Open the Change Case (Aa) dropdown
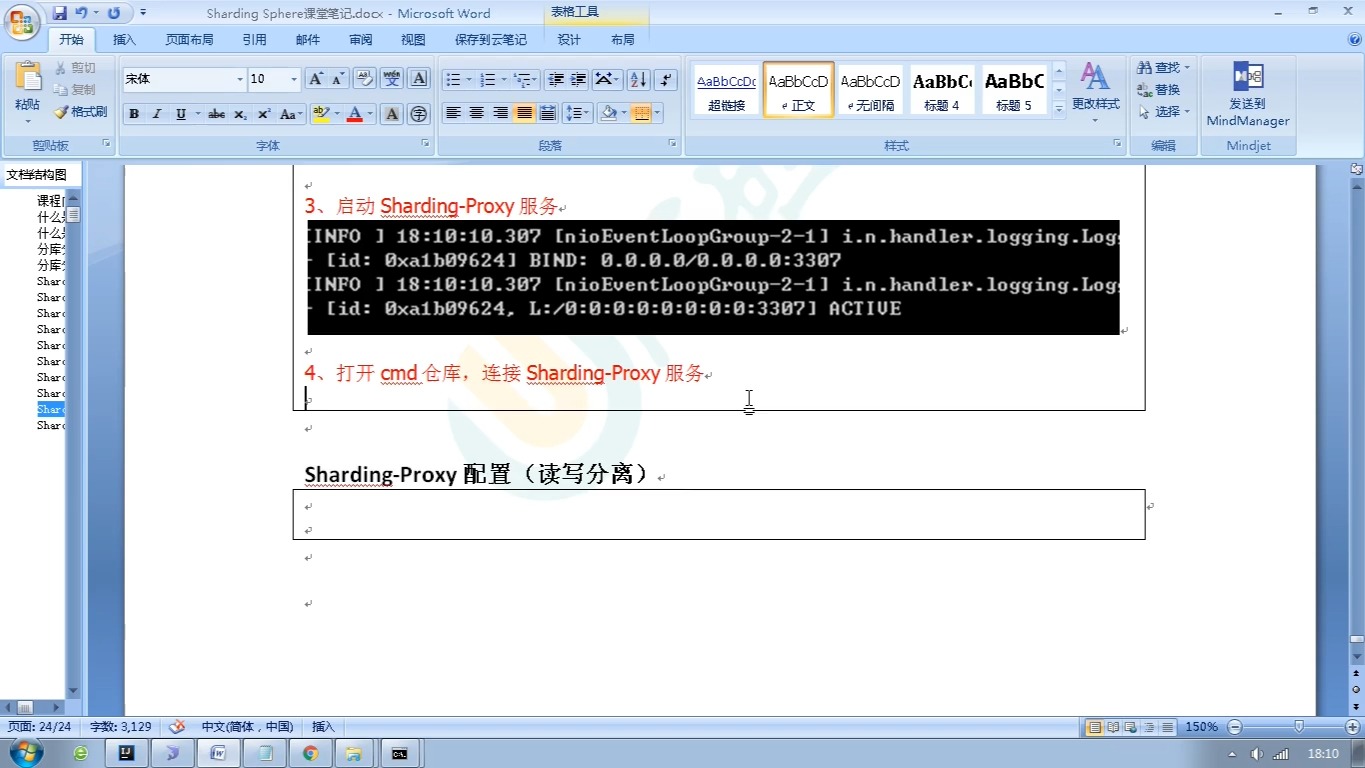This screenshot has width=1365, height=768. point(290,114)
